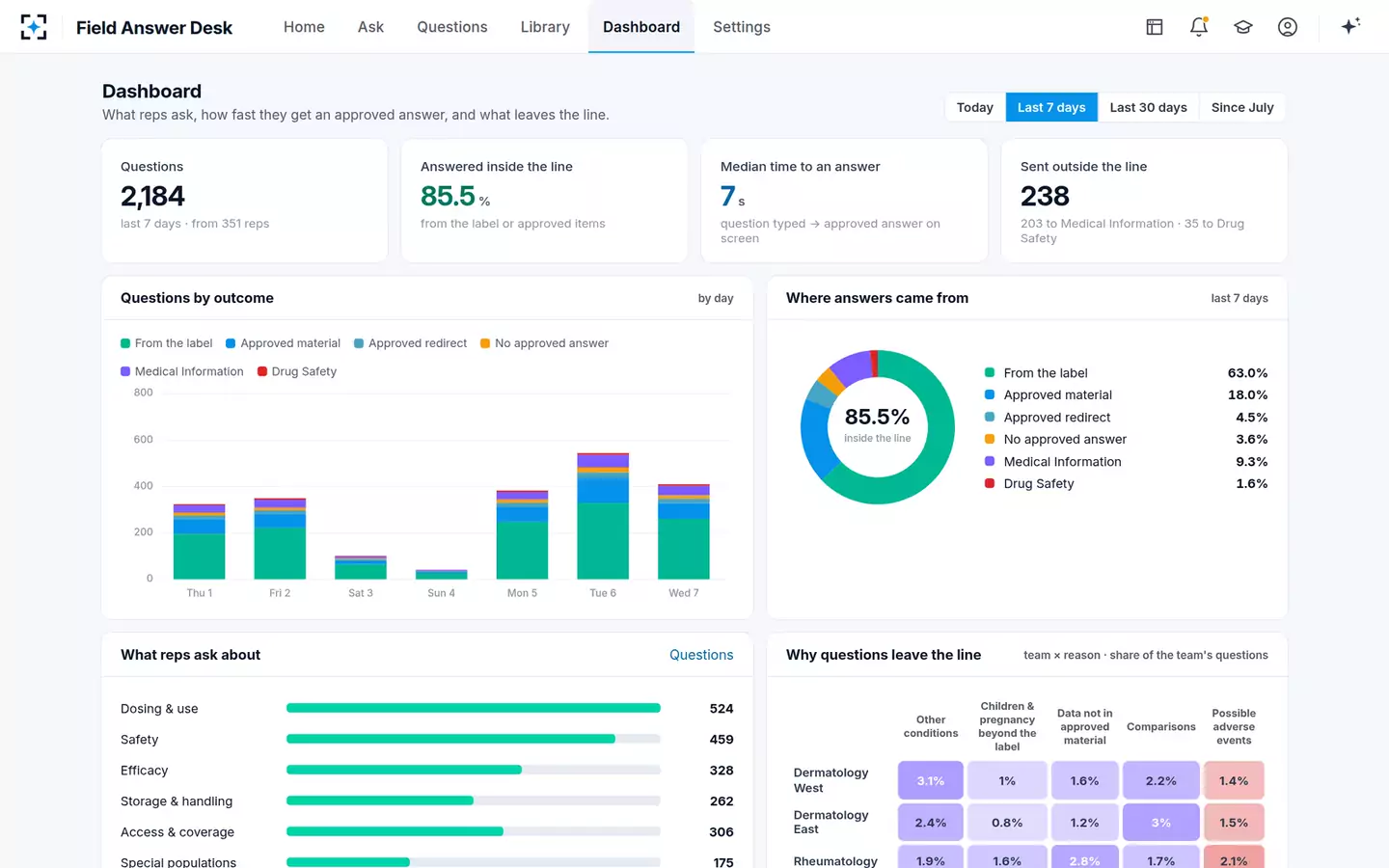Open the notifications bell
Image resolution: width=1389 pixels, height=868 pixels.
click(x=1199, y=27)
